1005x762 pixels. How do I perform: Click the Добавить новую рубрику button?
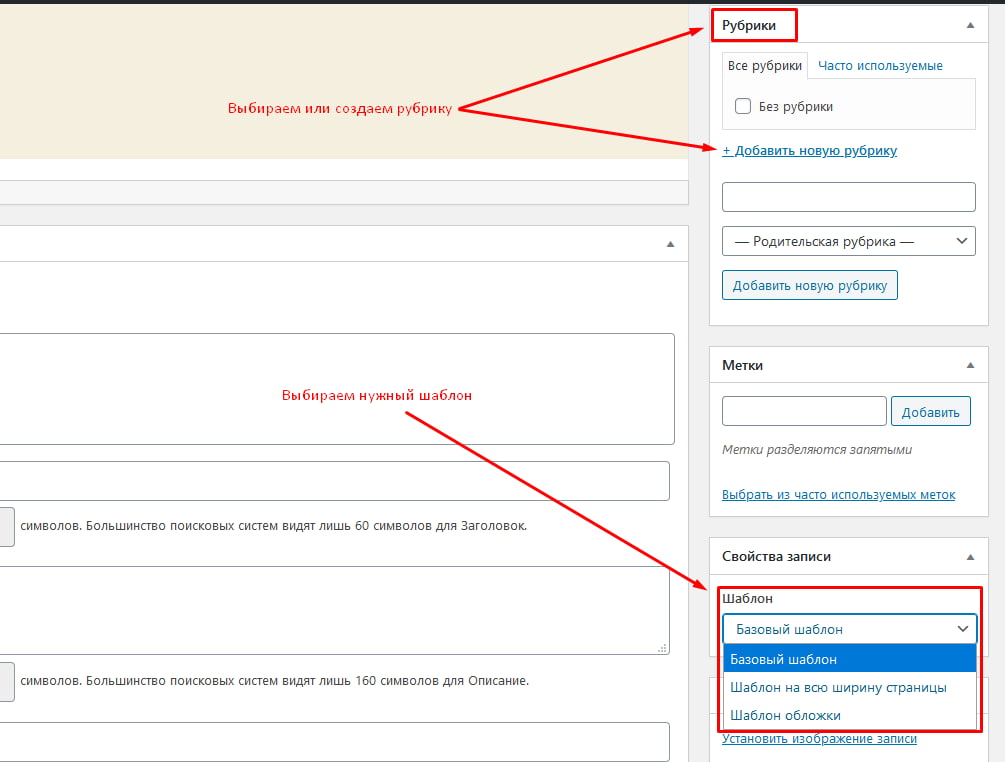810,285
